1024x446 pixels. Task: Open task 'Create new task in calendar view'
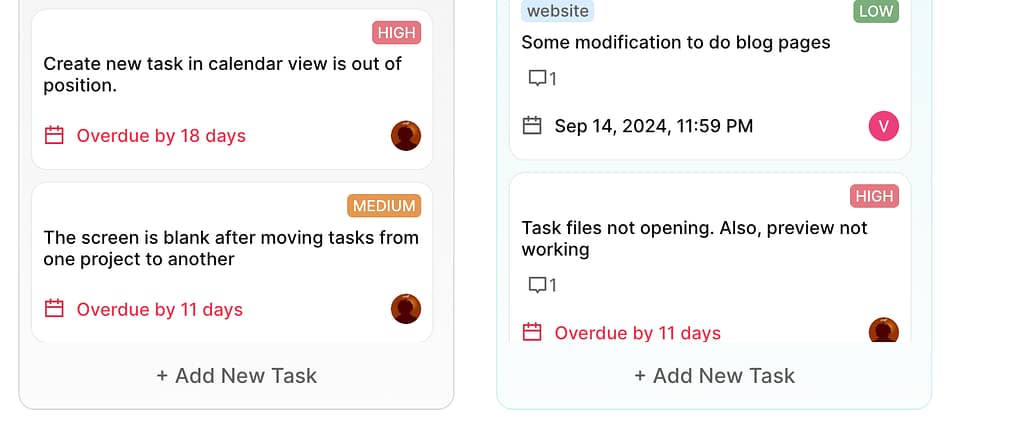222,74
